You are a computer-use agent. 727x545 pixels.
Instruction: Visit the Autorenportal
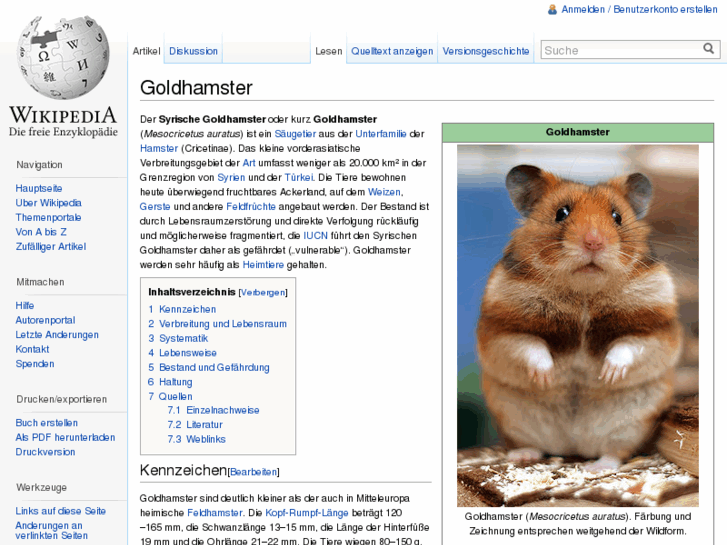pyautogui.click(x=45, y=320)
